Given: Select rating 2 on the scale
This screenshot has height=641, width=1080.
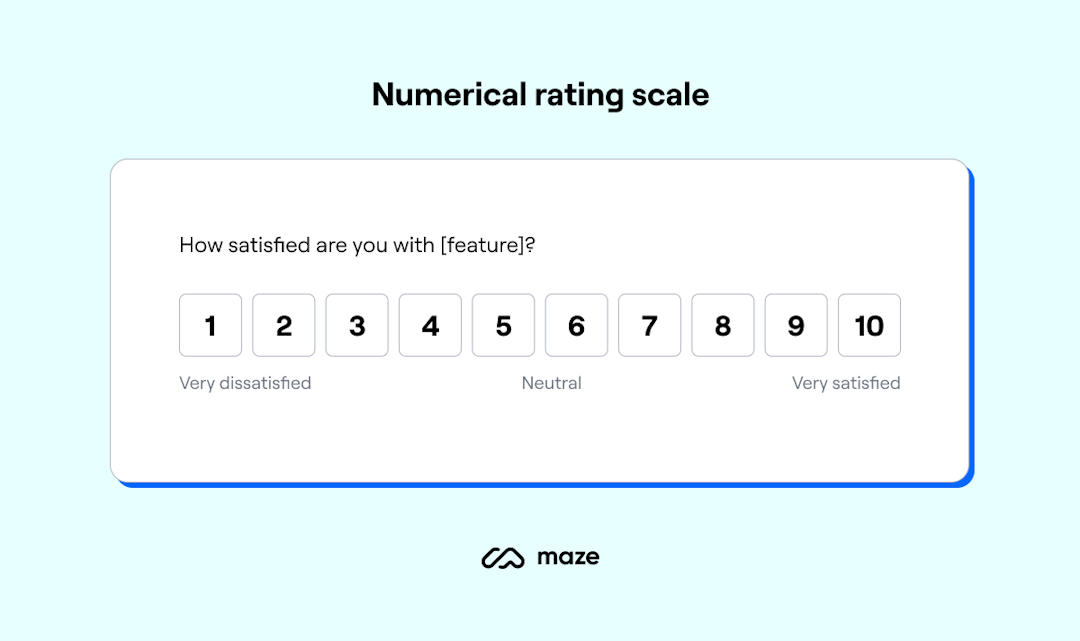Looking at the screenshot, I should pos(283,325).
